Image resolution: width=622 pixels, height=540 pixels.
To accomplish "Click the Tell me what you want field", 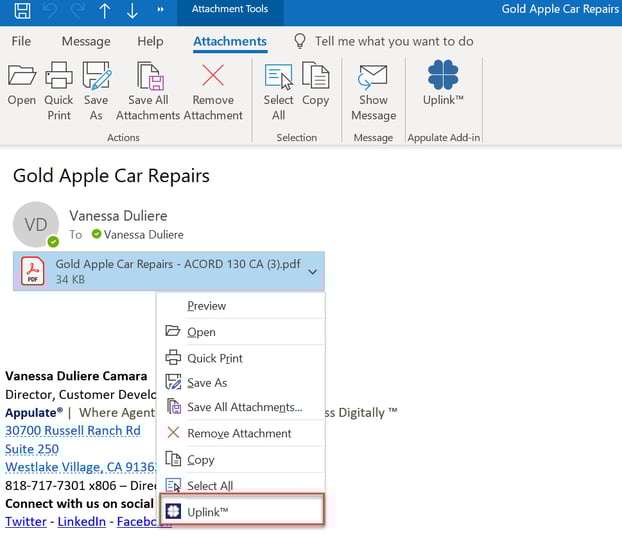I will [x=394, y=41].
